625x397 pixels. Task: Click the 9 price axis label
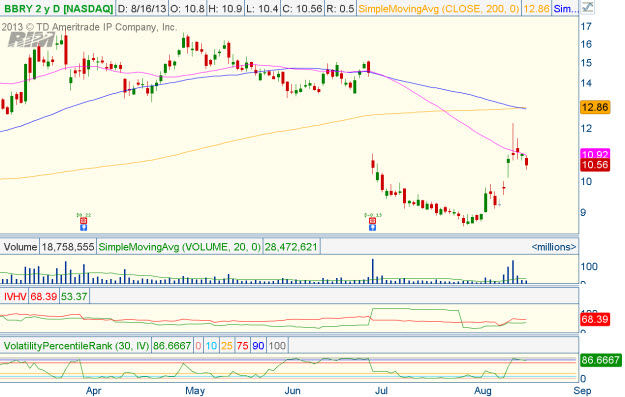point(583,212)
